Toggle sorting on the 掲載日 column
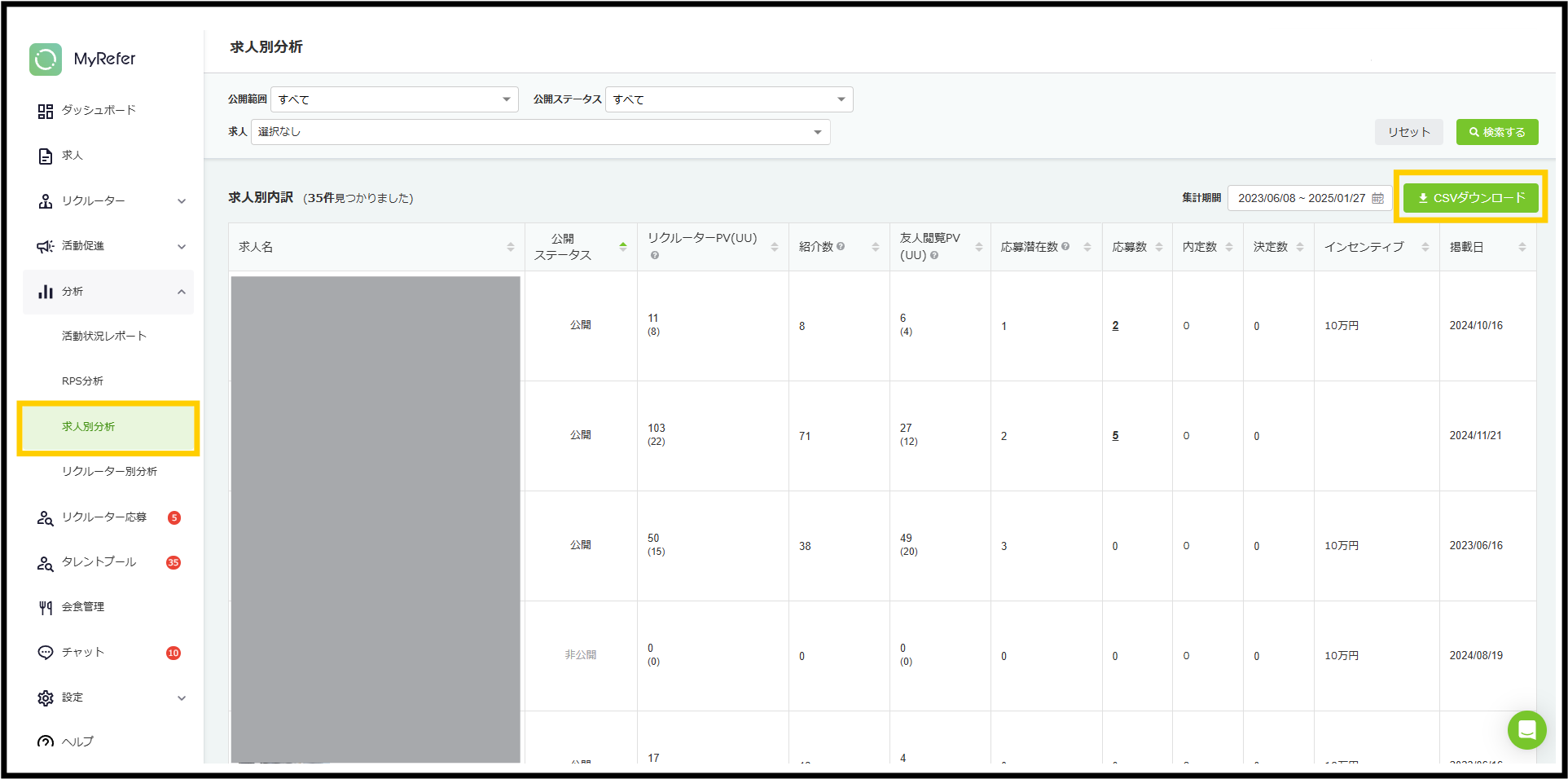The image size is (1568, 779). (x=1524, y=246)
